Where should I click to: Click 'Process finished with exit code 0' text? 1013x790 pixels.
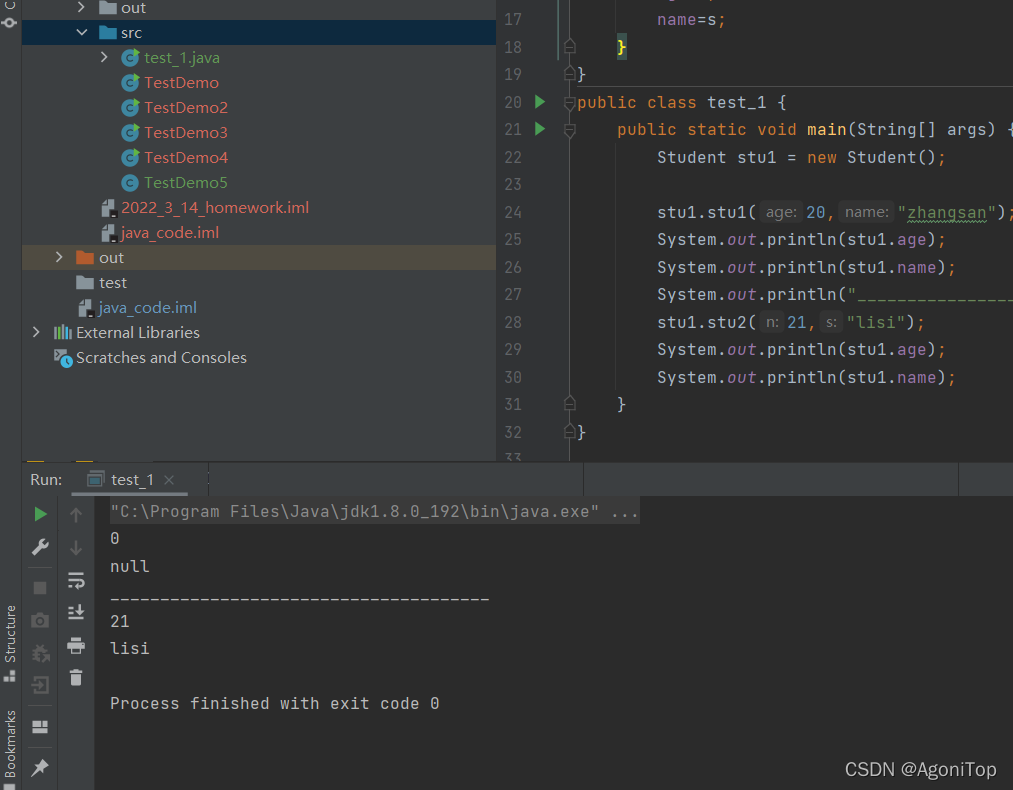pyautogui.click(x=275, y=703)
